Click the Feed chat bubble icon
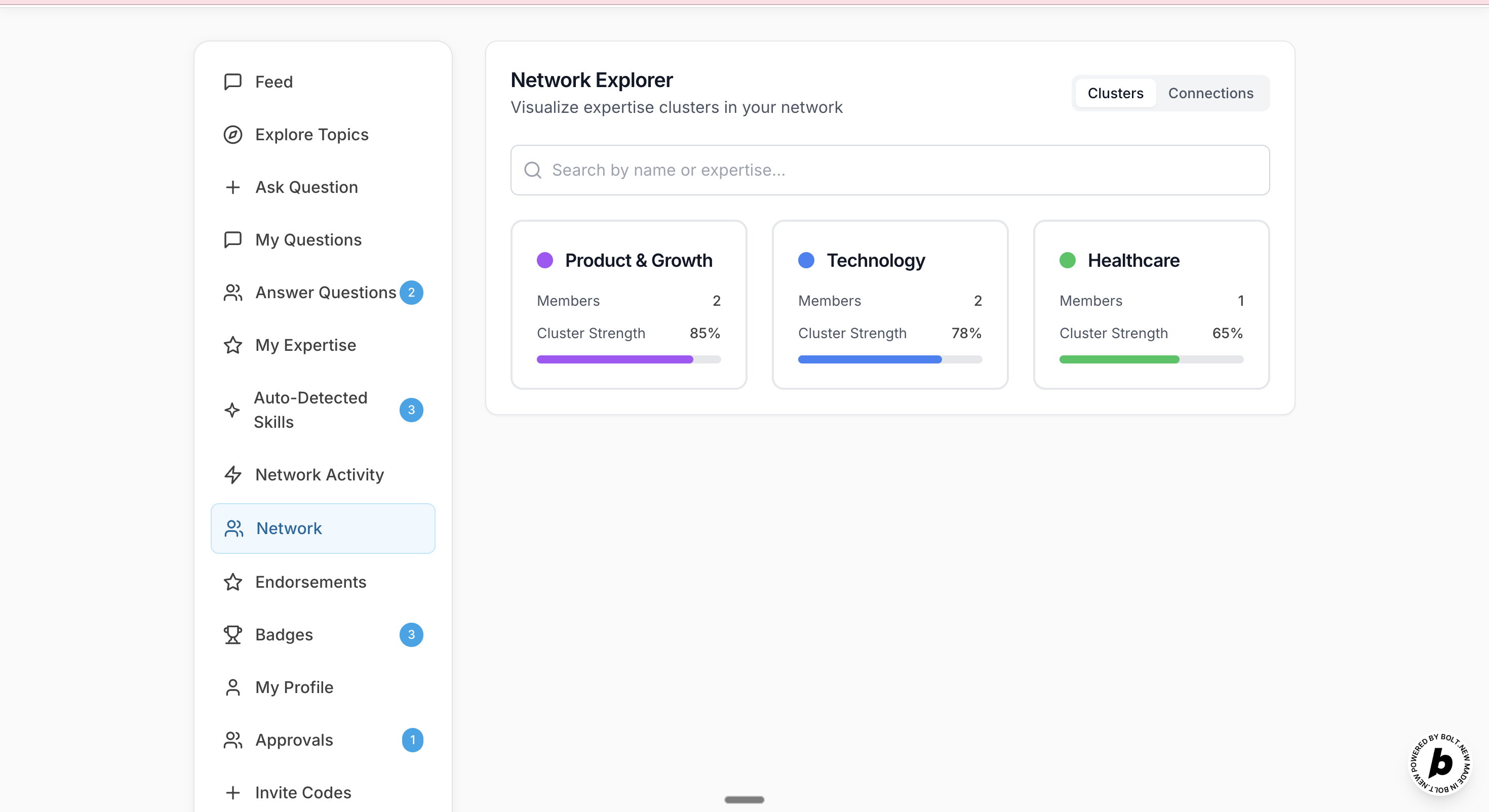 [x=232, y=82]
